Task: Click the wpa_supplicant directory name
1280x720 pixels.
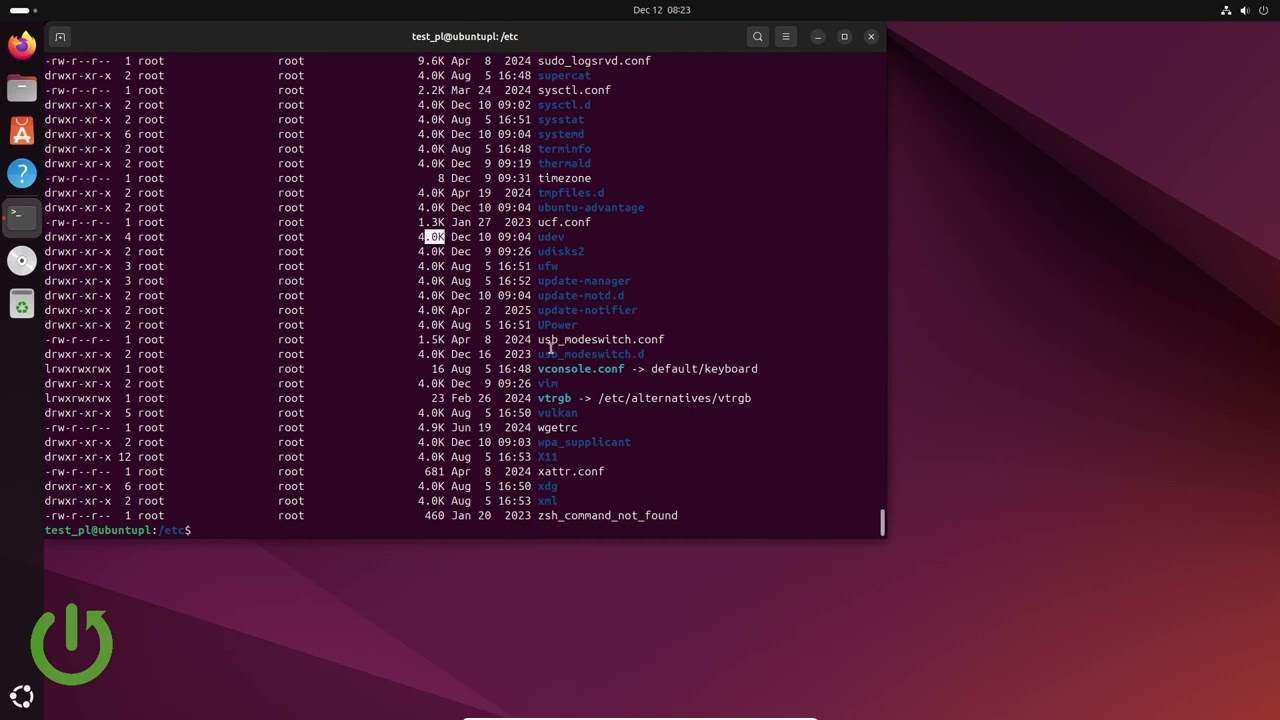Action: tap(584, 442)
